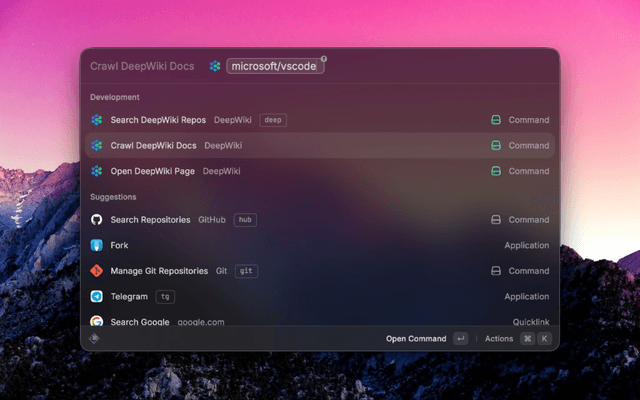Screen dimensions: 640x400
Task: Click the google.com subtitle text
Action: (201, 322)
